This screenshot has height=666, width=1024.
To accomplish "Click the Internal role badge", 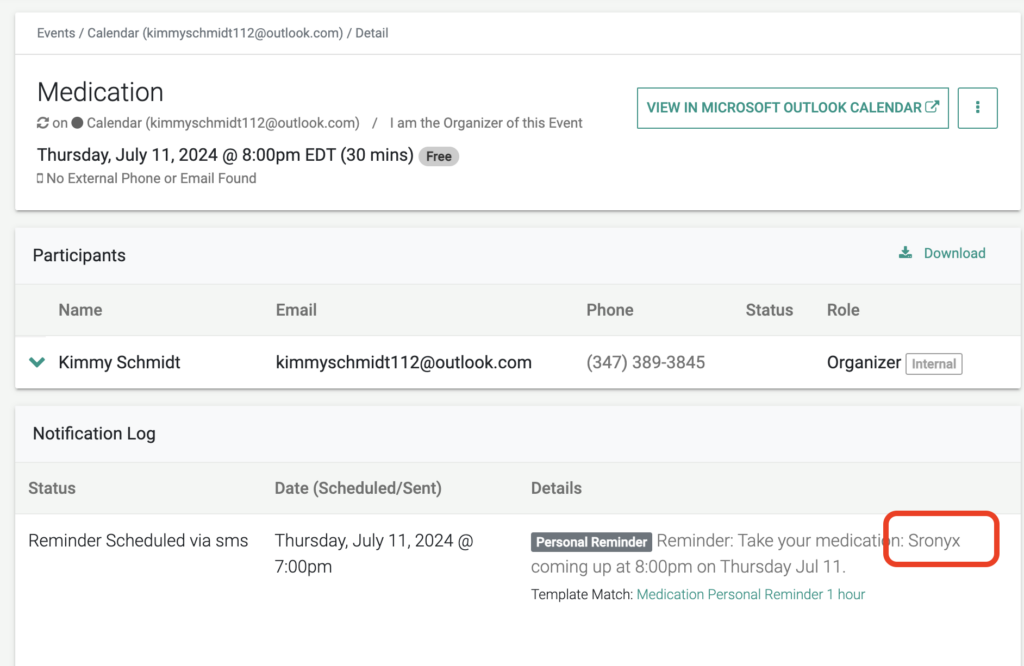I will [933, 364].
